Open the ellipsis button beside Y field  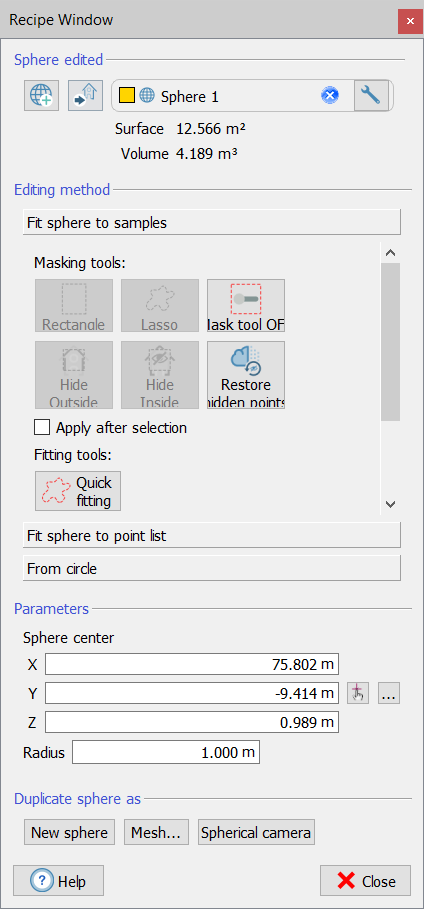tap(389, 693)
